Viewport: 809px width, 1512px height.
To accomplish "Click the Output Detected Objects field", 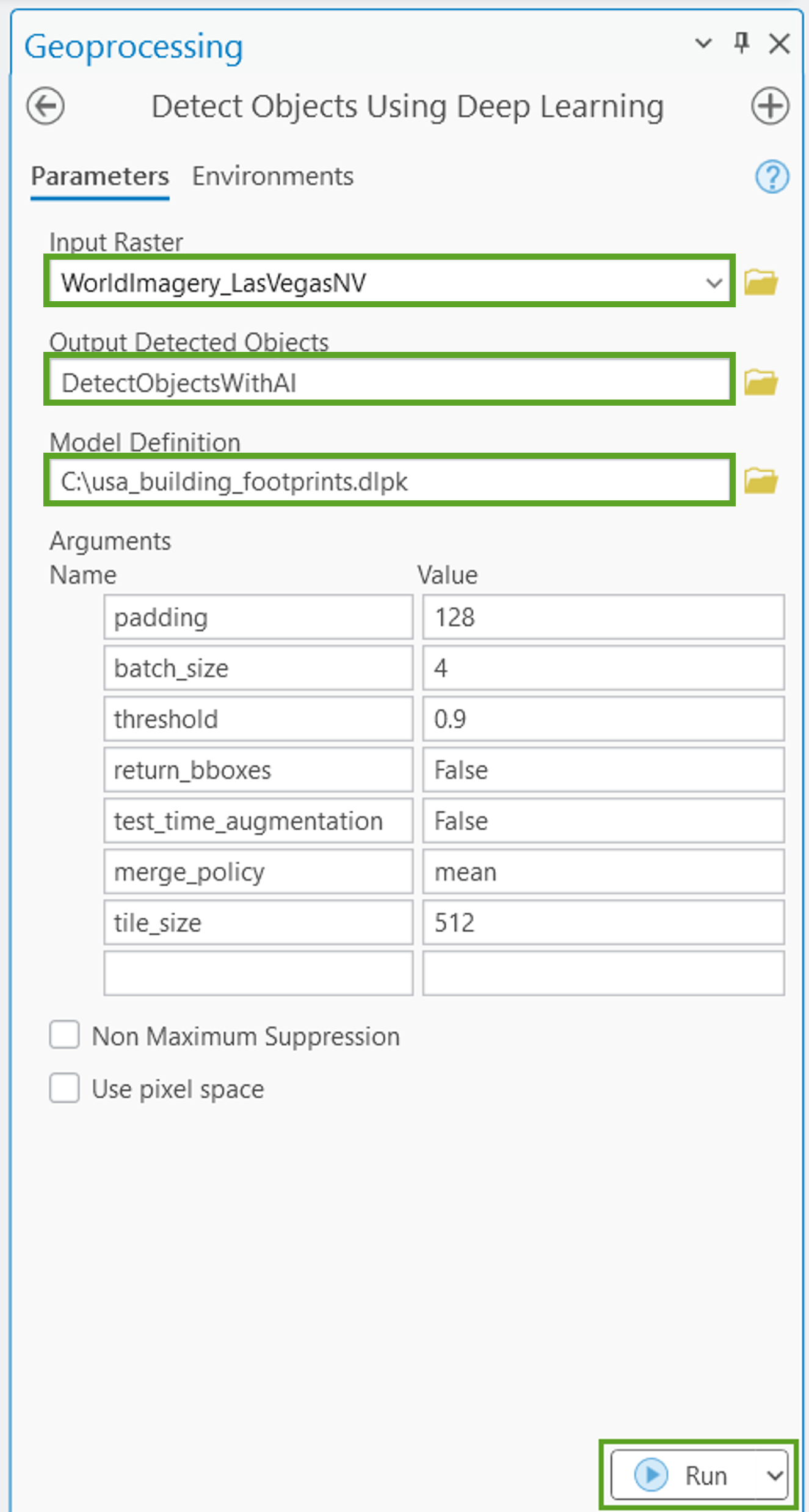I will tap(389, 383).
